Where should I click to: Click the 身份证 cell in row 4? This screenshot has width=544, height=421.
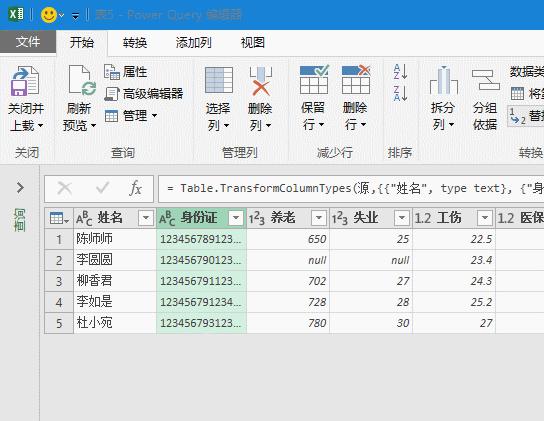click(x=202, y=302)
